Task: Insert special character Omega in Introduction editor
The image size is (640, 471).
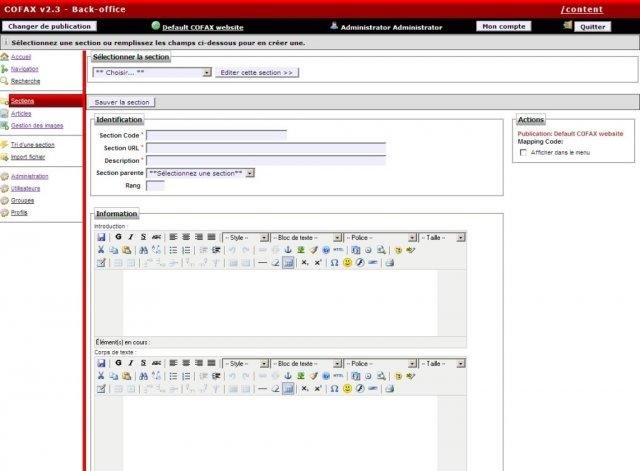Action: (334, 263)
